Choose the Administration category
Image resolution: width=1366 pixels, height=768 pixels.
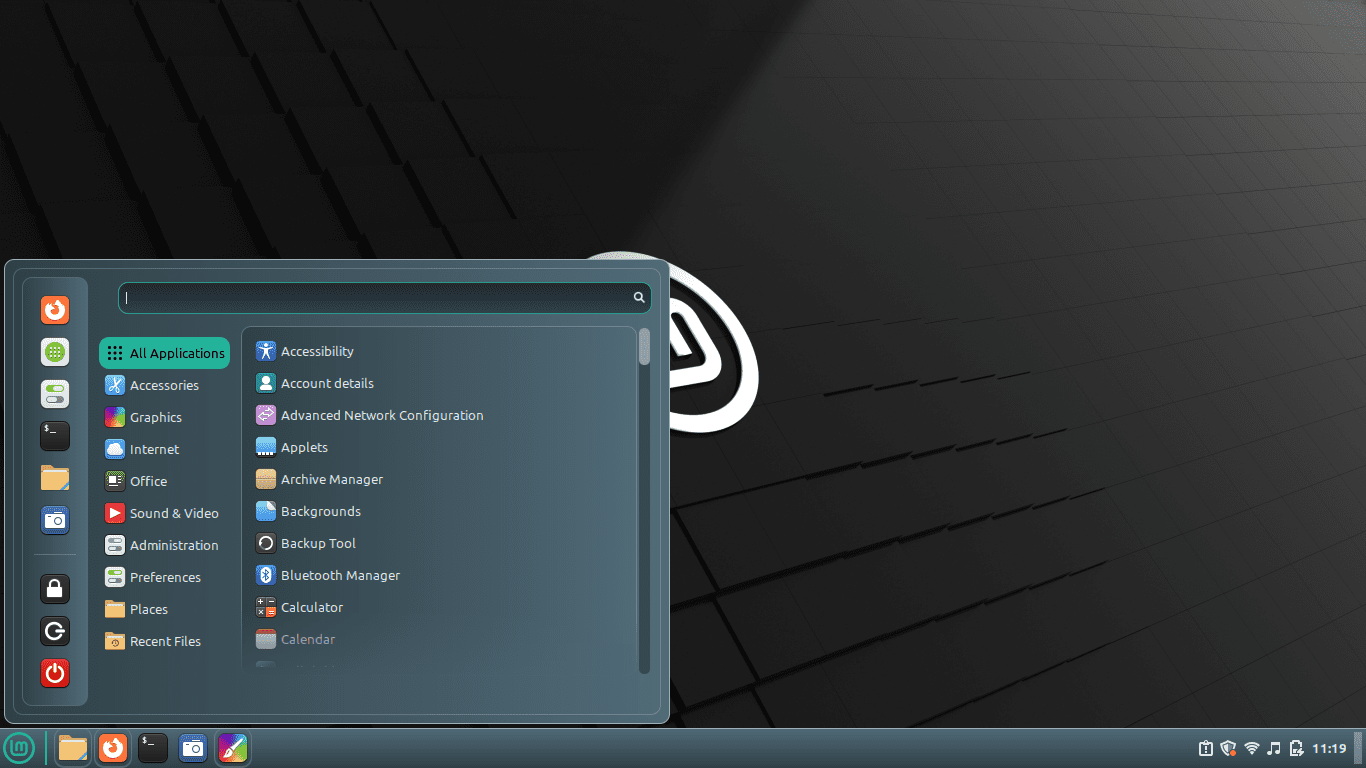(173, 545)
